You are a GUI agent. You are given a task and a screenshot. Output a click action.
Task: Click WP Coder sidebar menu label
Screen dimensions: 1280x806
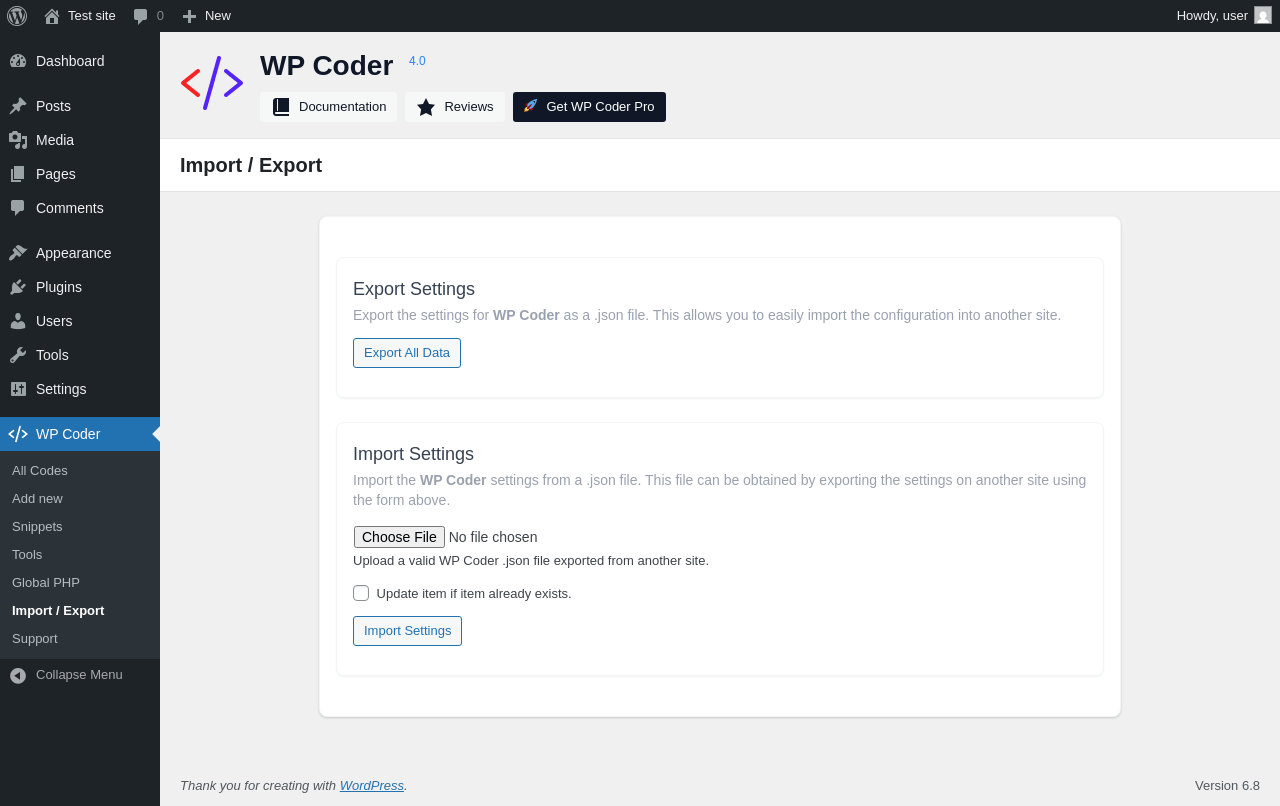point(68,434)
